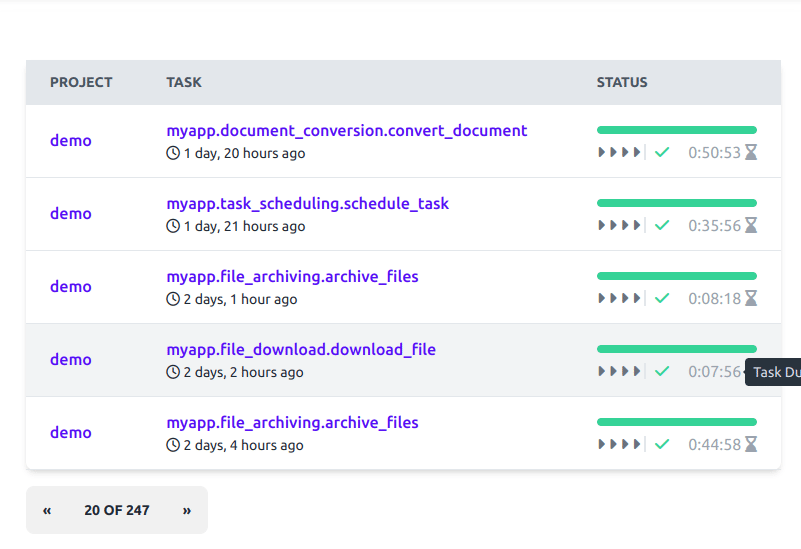Go to next page with » button
Image resolution: width=801 pixels, height=549 pixels.
(187, 510)
